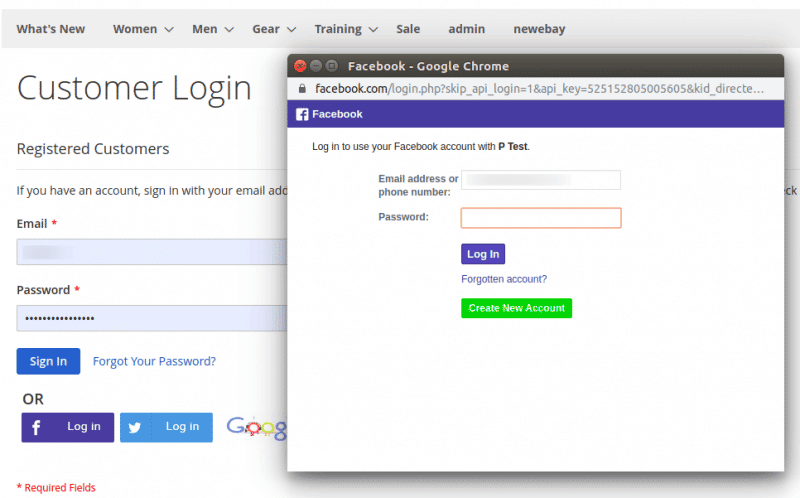Expand the Training menu chevron
The image size is (800, 498).
coord(373,30)
